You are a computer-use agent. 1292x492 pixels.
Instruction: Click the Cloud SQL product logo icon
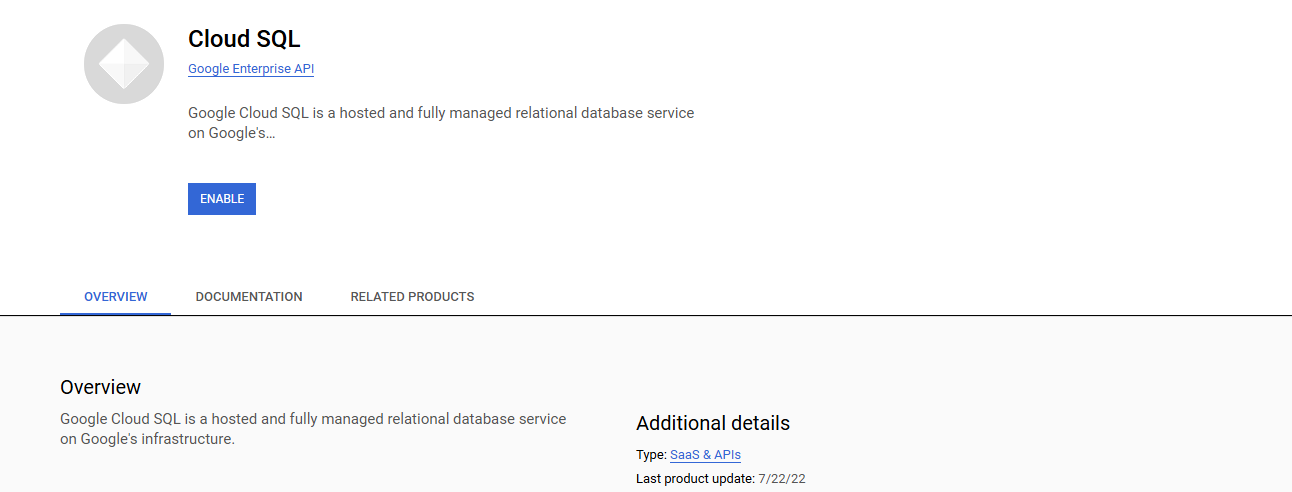pyautogui.click(x=124, y=64)
